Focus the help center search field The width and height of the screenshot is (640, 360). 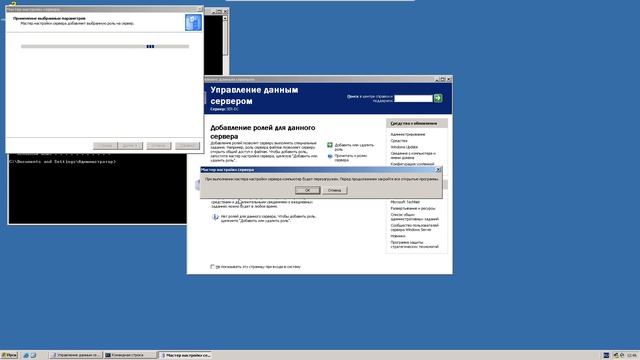[413, 98]
